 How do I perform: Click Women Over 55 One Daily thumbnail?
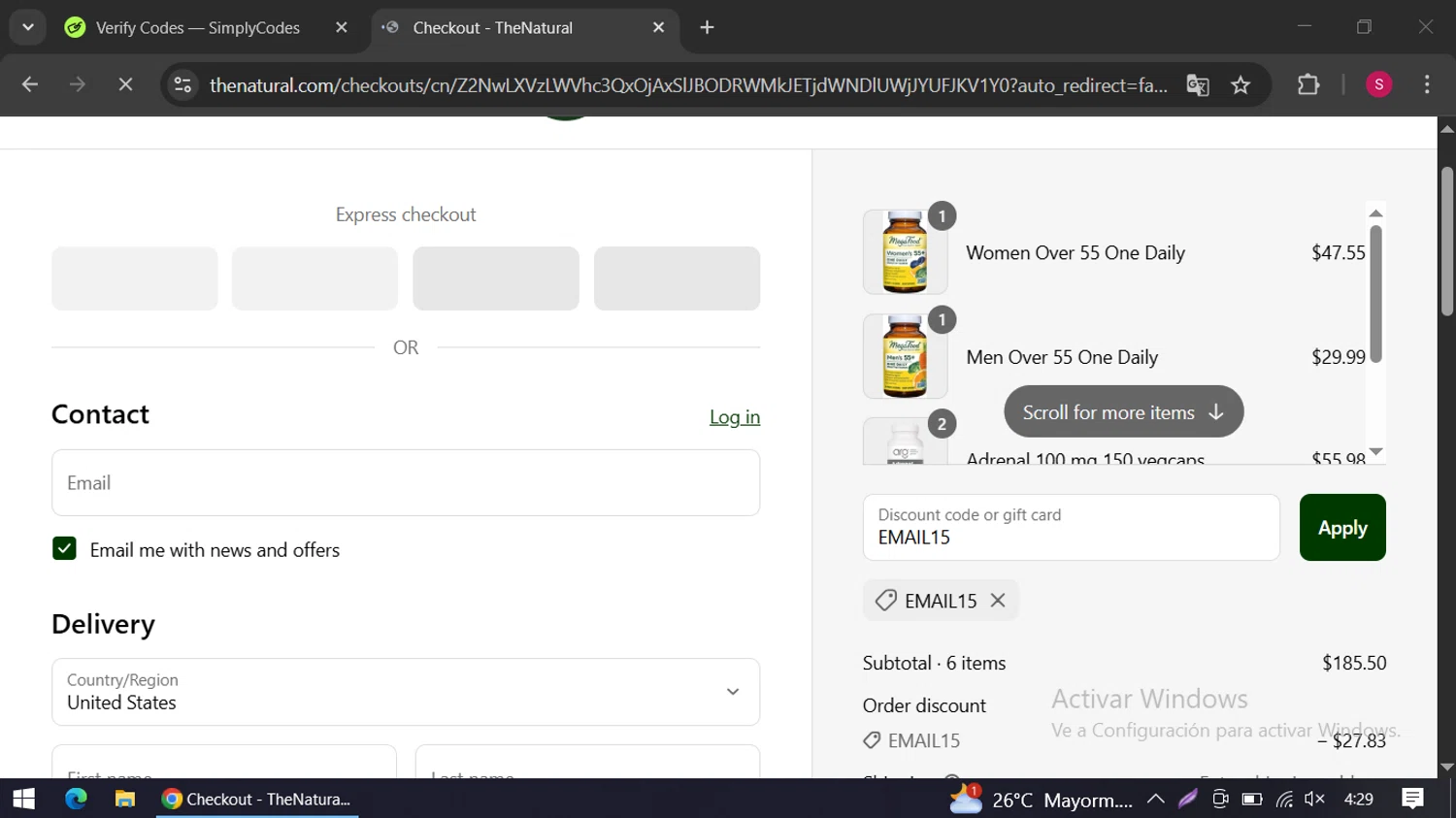(x=905, y=252)
